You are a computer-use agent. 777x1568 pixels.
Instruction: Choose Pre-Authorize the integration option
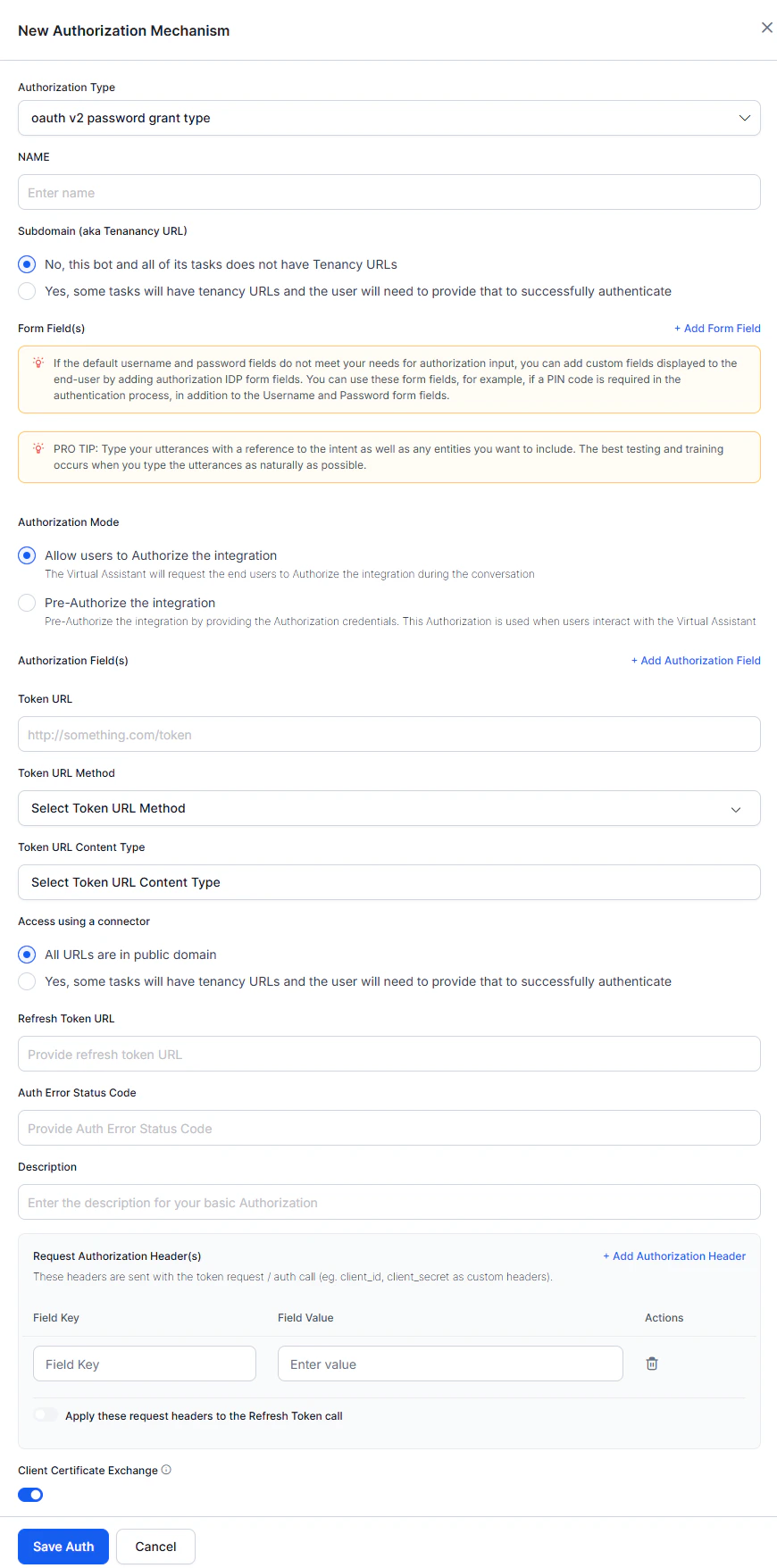[x=27, y=602]
